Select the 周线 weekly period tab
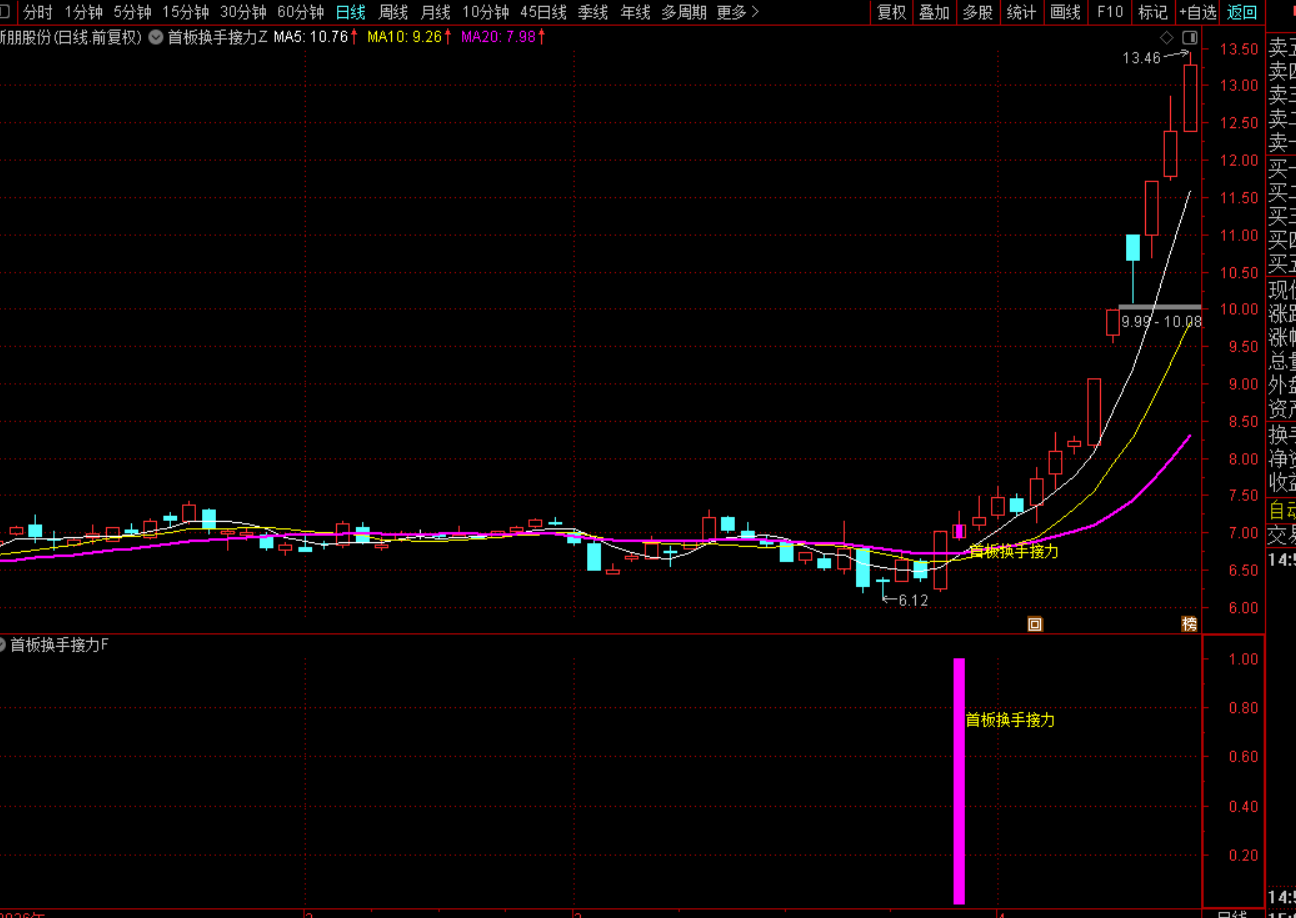The width and height of the screenshot is (1296, 918). tap(393, 12)
